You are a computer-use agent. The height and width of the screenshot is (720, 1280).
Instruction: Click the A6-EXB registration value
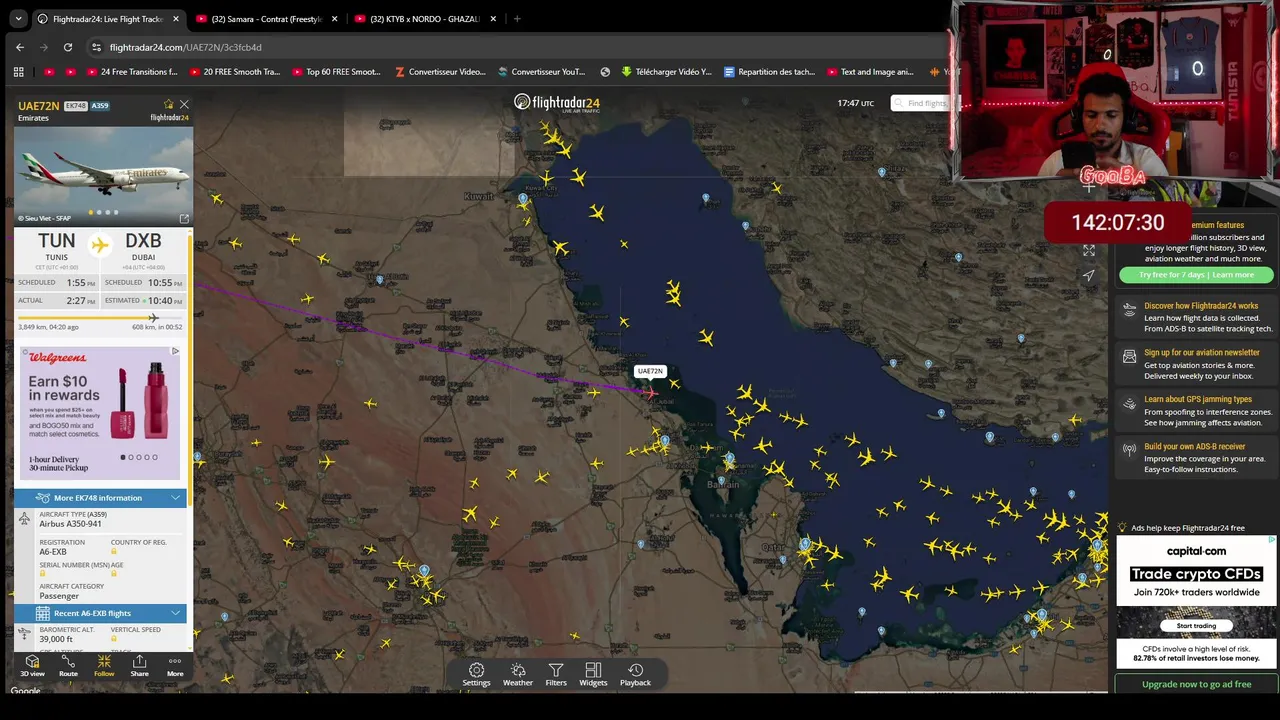pyautogui.click(x=53, y=551)
